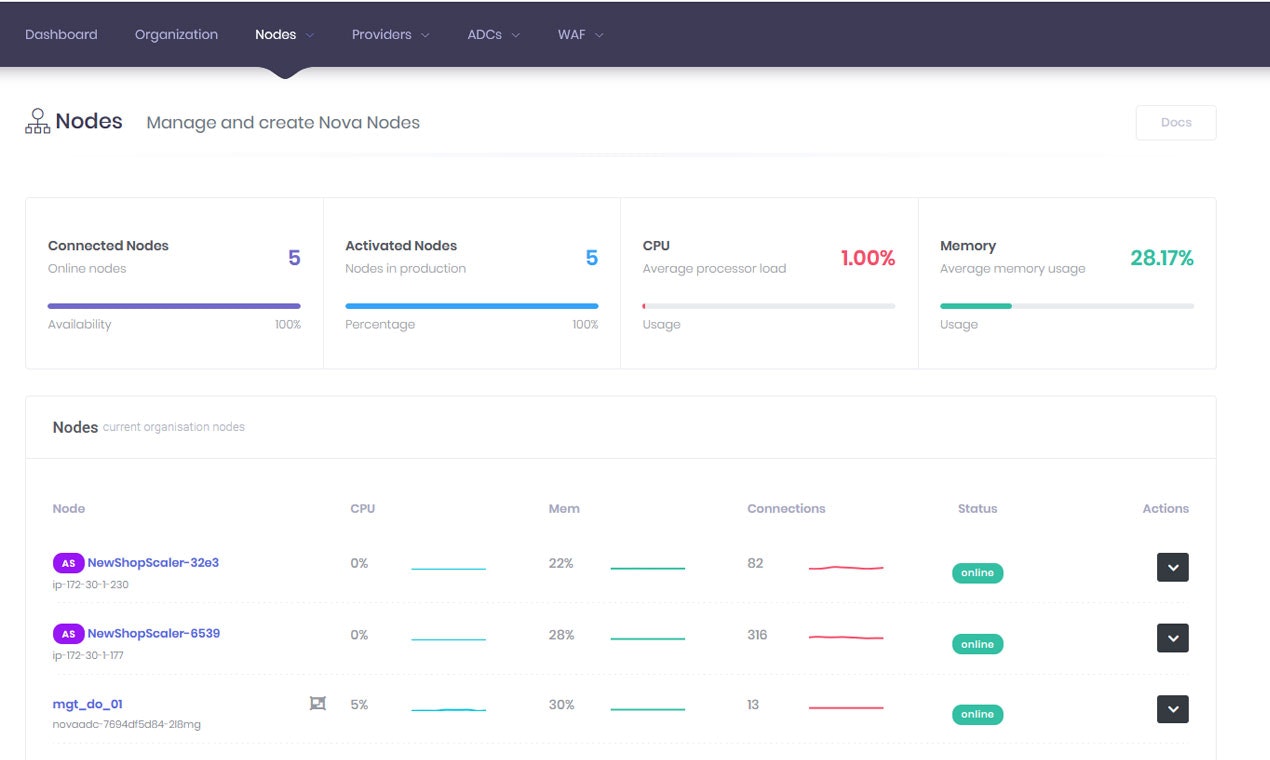This screenshot has height=760, width=1270.
Task: Click the Connected Nodes card title
Action: tap(108, 246)
